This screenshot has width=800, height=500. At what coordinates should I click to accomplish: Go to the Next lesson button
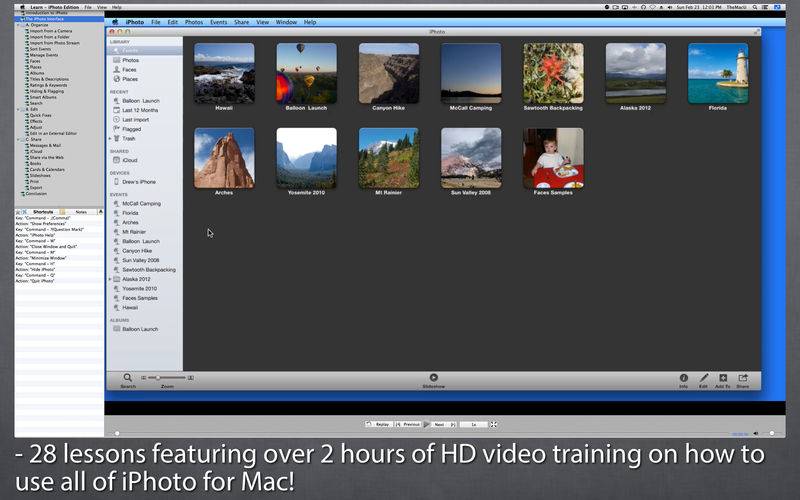(443, 424)
